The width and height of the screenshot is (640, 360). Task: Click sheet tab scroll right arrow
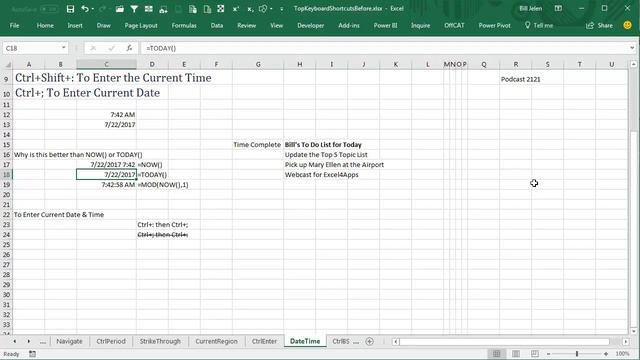[x=29, y=341]
